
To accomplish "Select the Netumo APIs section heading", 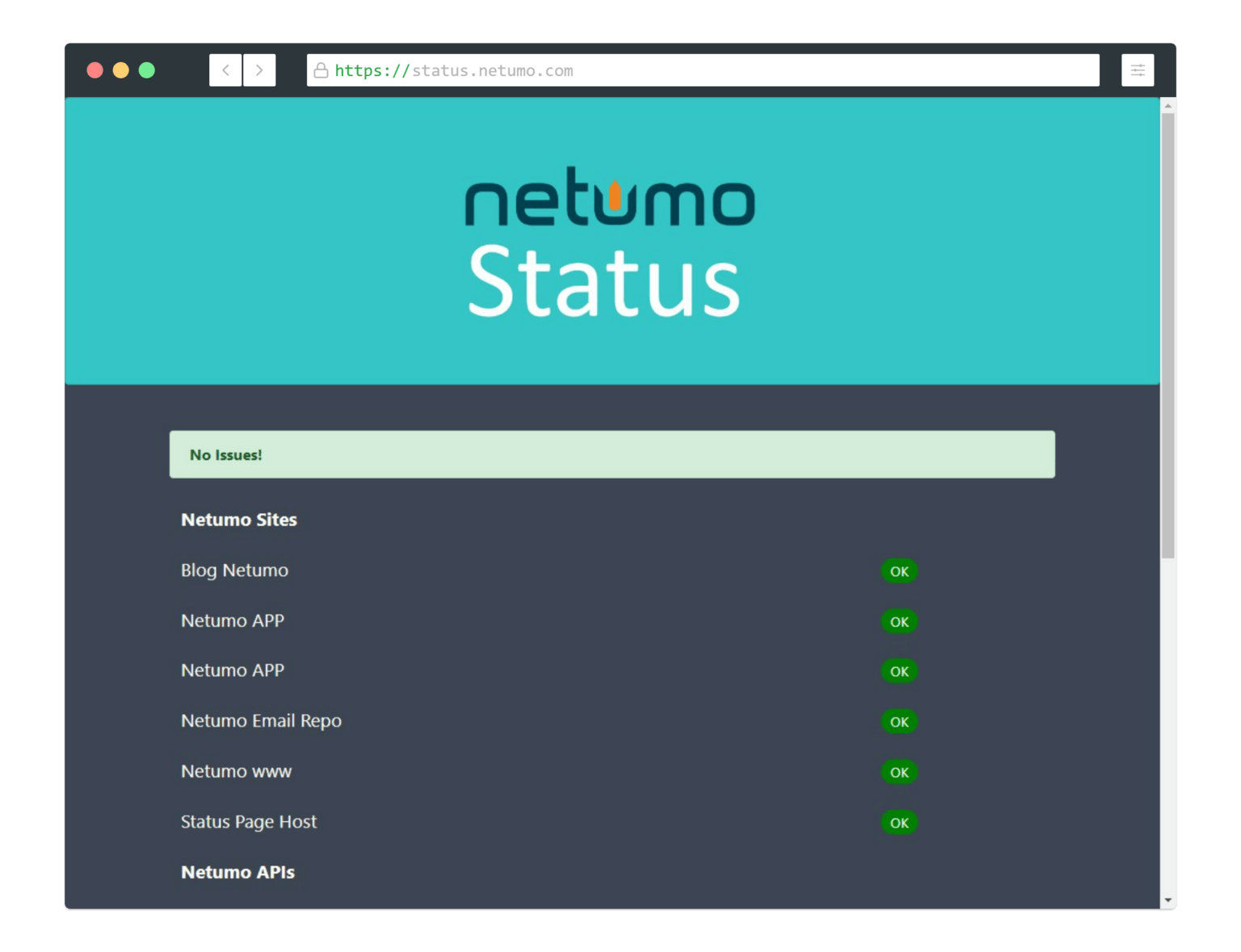I will coord(238,872).
